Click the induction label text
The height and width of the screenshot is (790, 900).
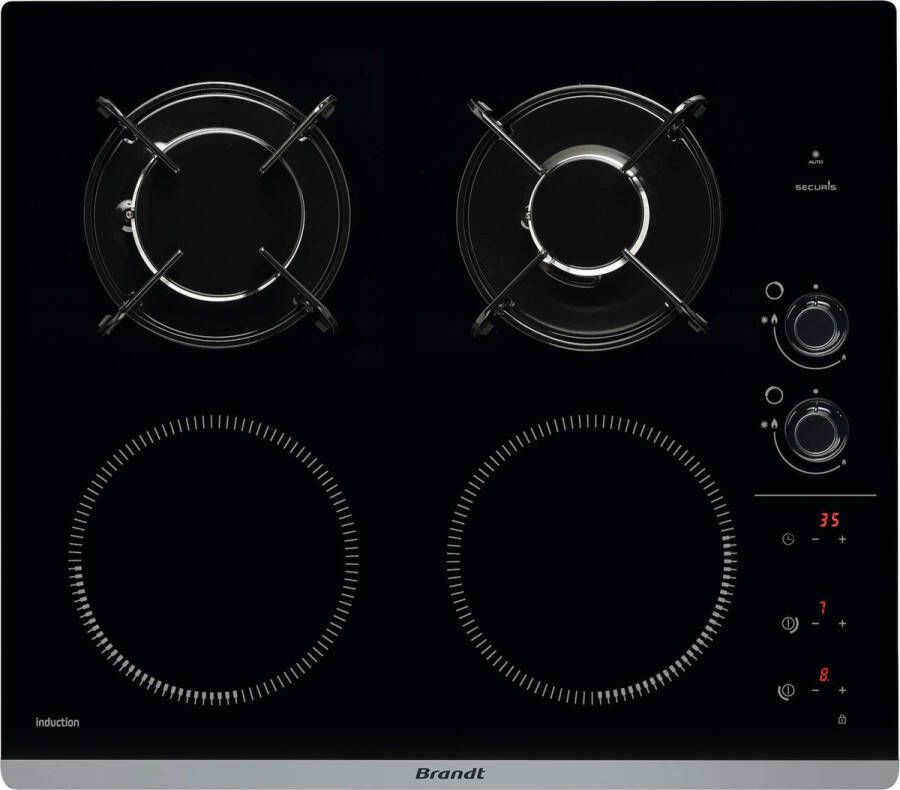(57, 722)
